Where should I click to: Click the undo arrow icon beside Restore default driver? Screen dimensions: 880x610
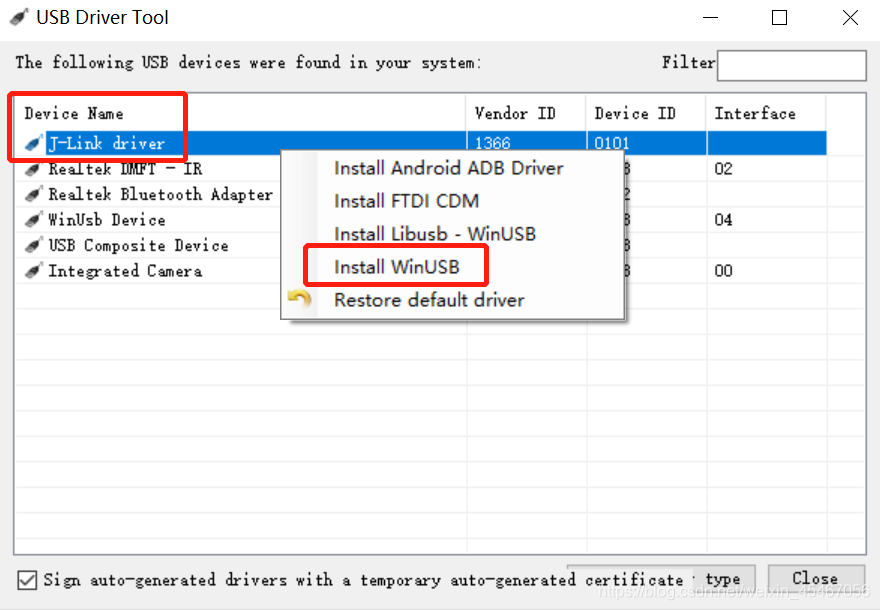coord(299,299)
